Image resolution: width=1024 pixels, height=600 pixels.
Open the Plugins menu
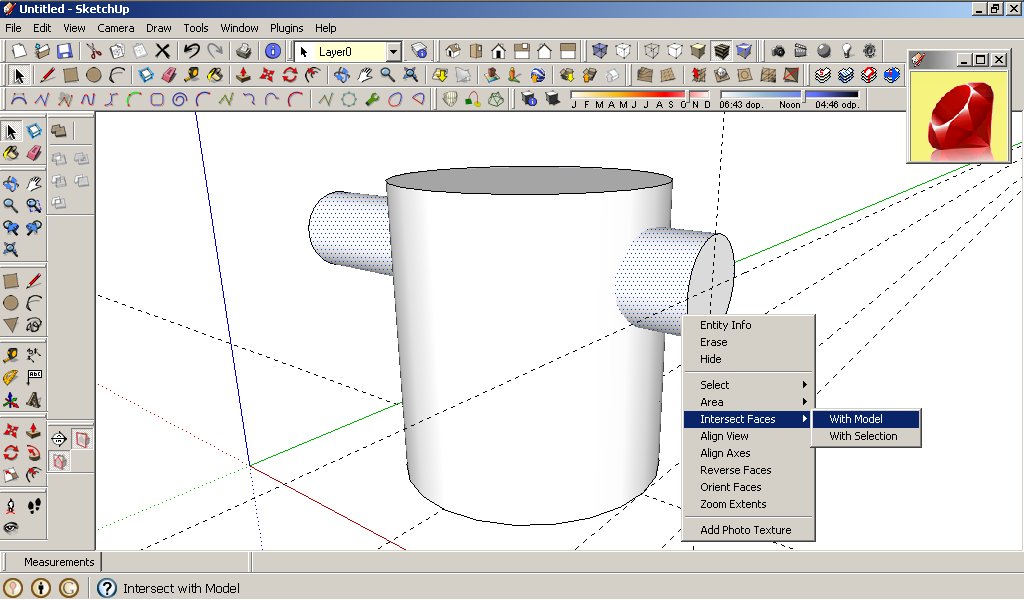click(x=287, y=28)
